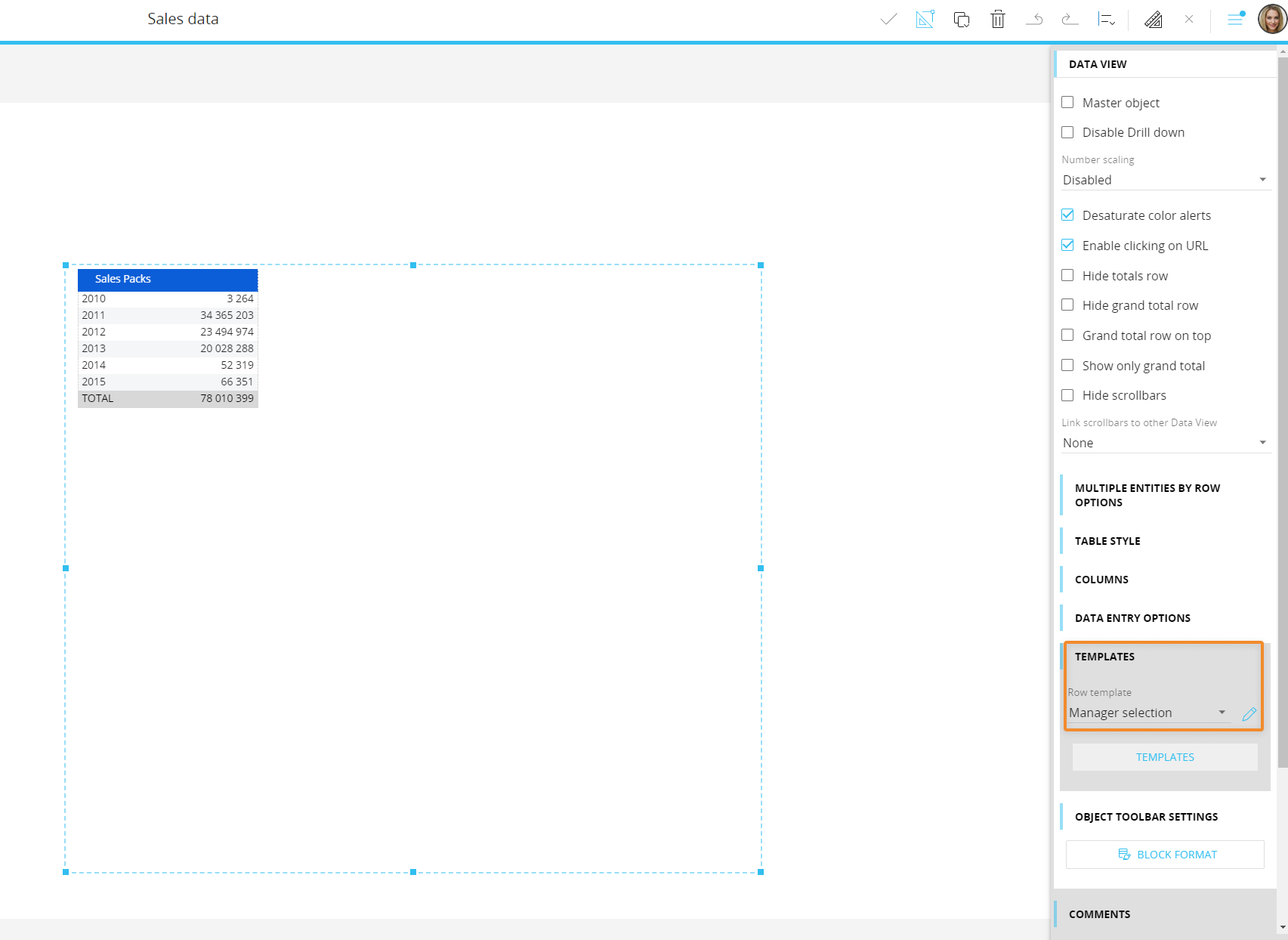The image size is (1288, 940).
Task: Click the BLOCK FORMAT button
Action: click(x=1165, y=855)
